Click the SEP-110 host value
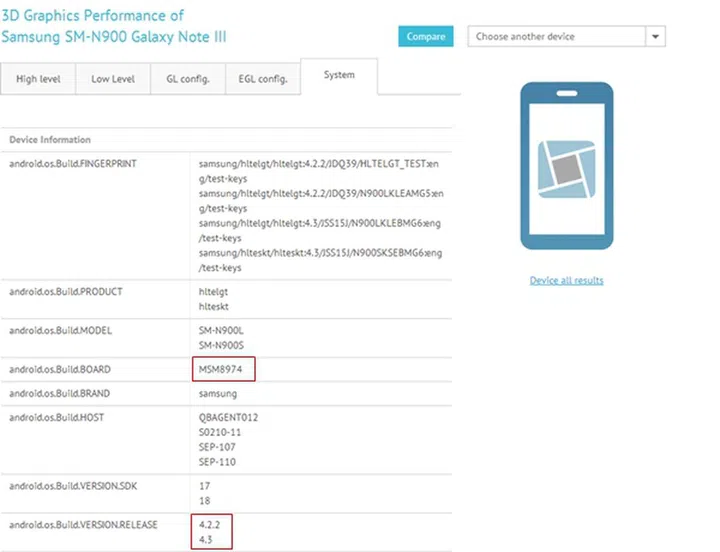The width and height of the screenshot is (720, 552). (217, 462)
